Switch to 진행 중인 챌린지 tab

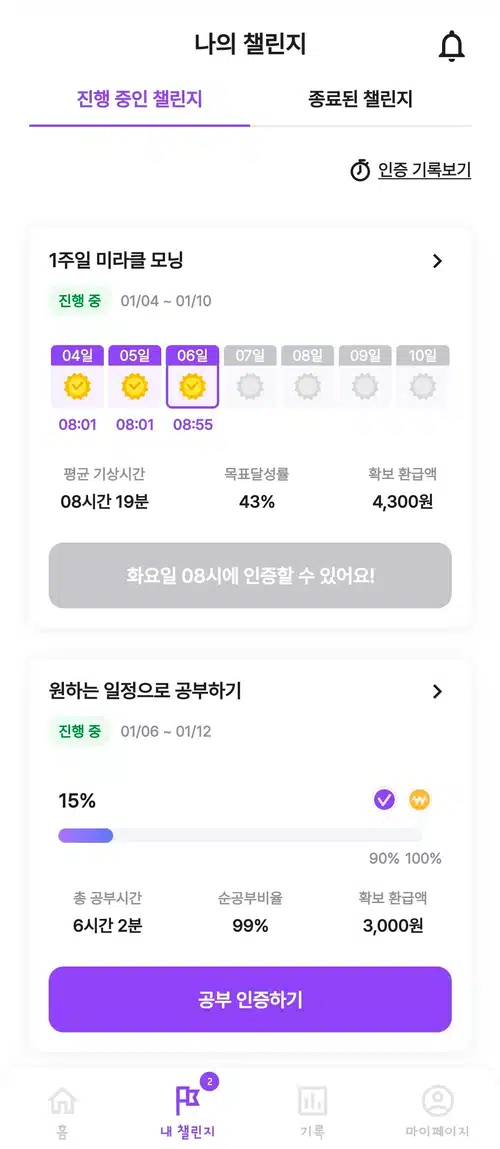coord(139,100)
